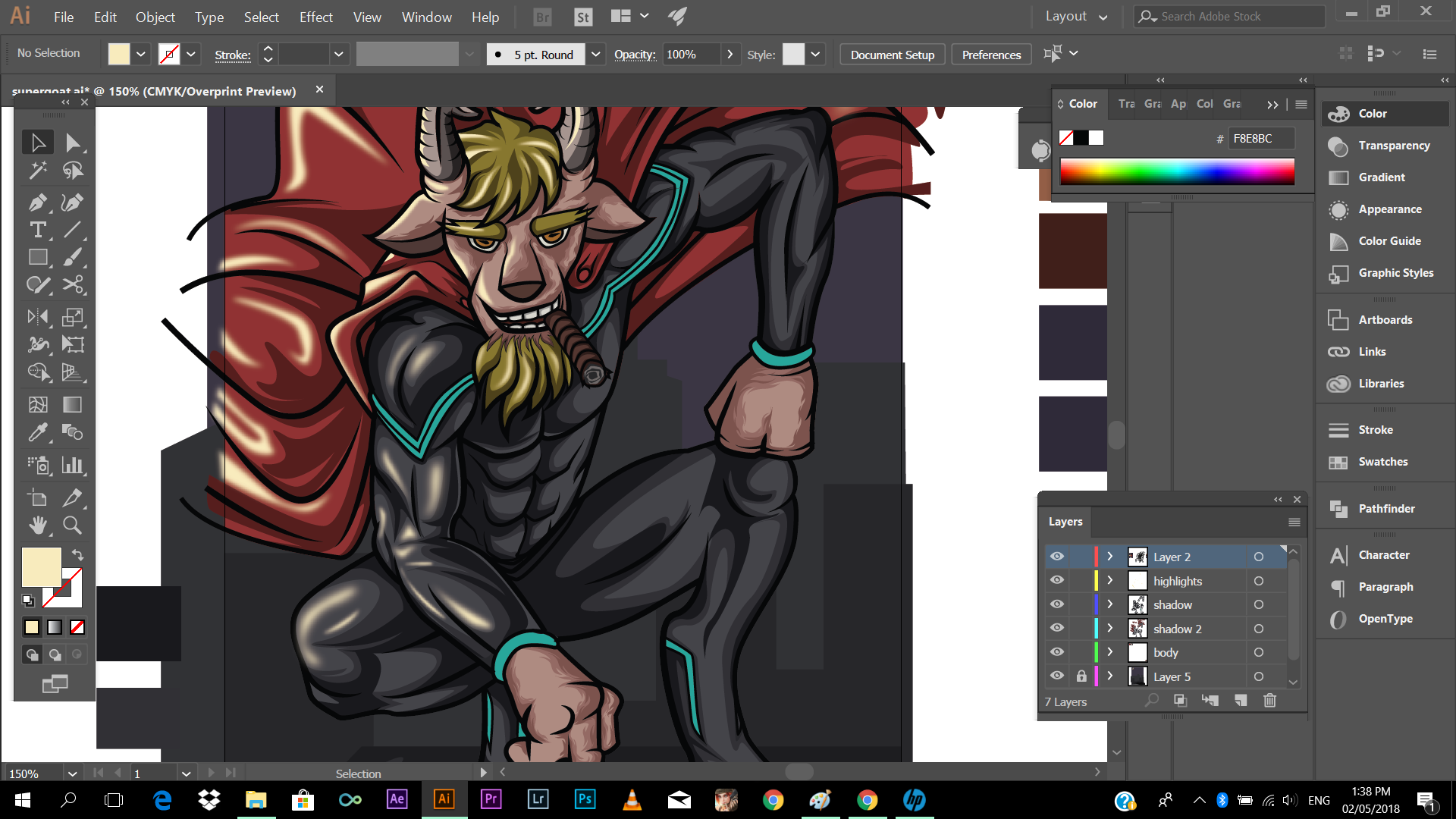Click the hex color value field

[x=1259, y=138]
